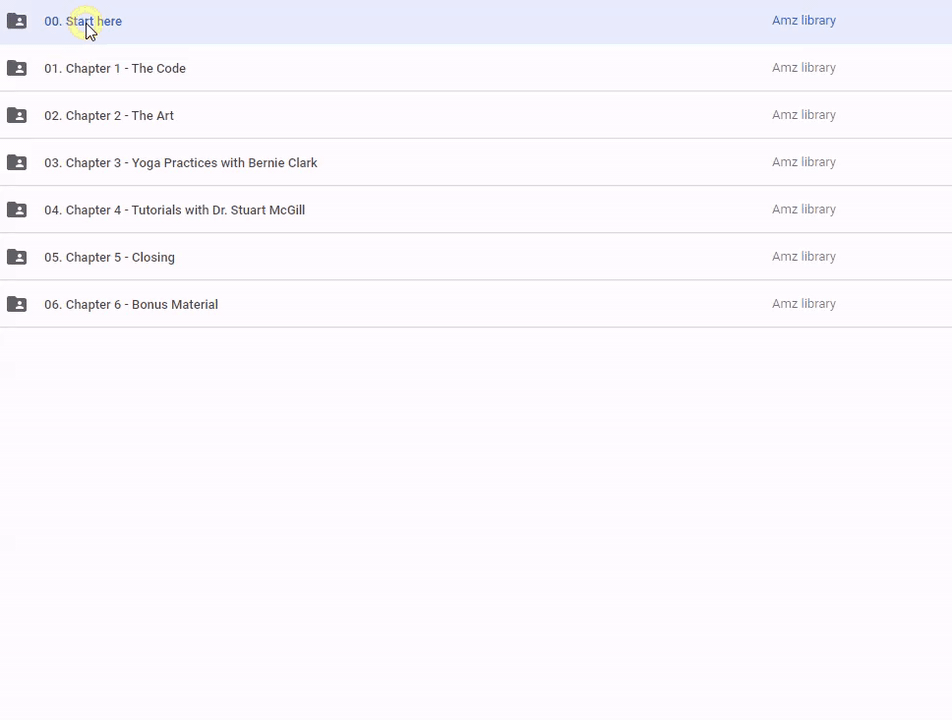Select the folder icon next to Chapter 2
952x720 pixels.
(17, 115)
